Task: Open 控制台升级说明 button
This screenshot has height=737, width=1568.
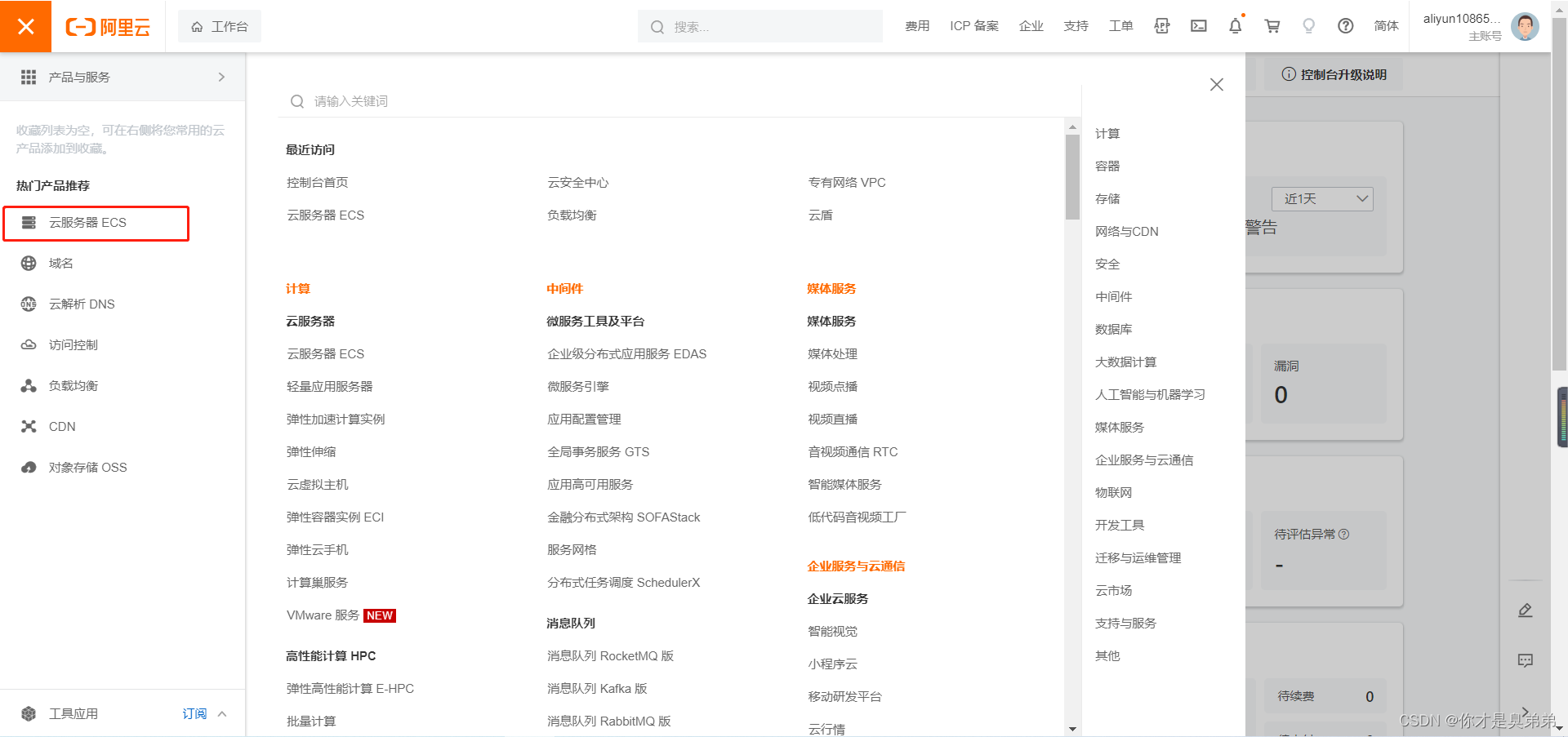Action: [x=1334, y=74]
